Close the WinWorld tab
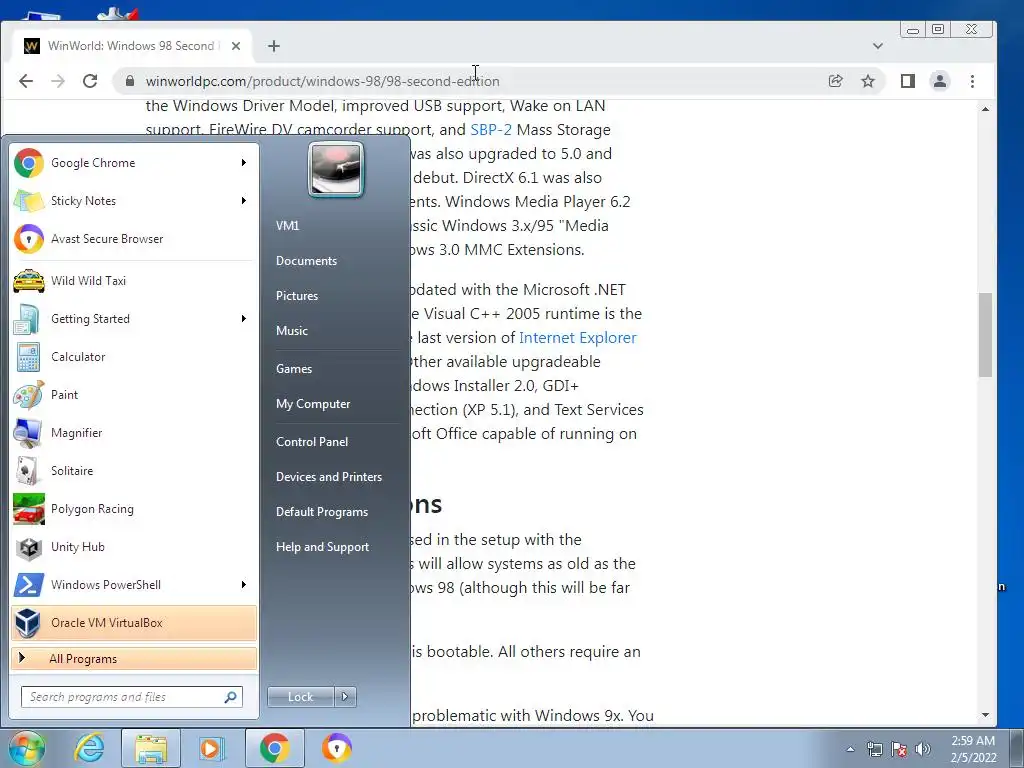 (236, 46)
